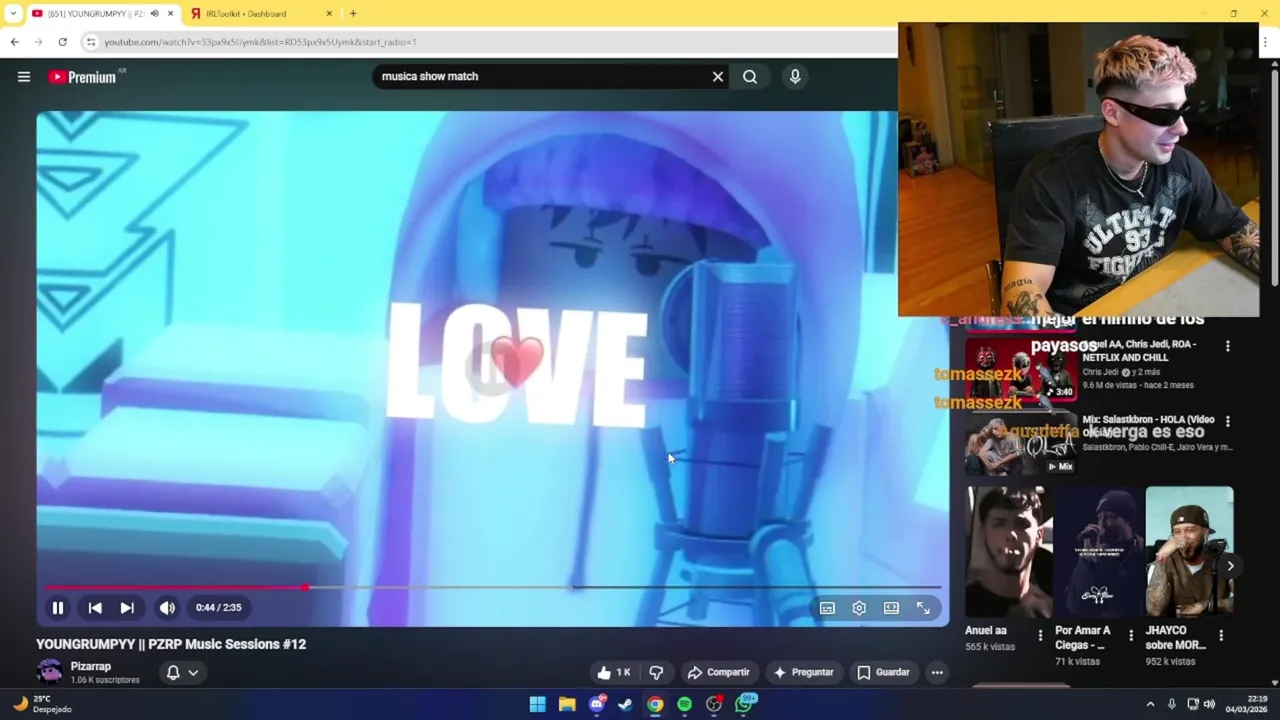Image resolution: width=1280 pixels, height=720 pixels.
Task: Open File Explorer from taskbar
Action: (x=567, y=704)
